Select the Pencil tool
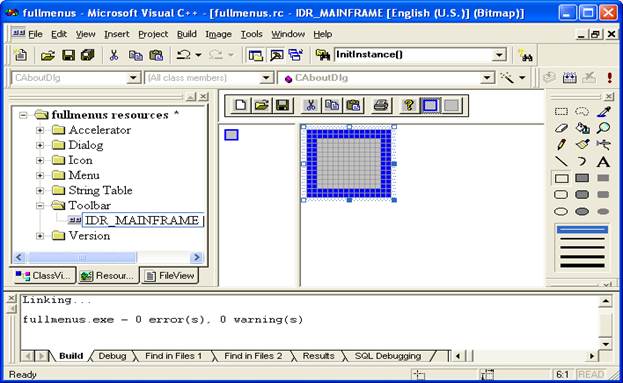Viewport: 623px width, 383px height. coord(561,144)
